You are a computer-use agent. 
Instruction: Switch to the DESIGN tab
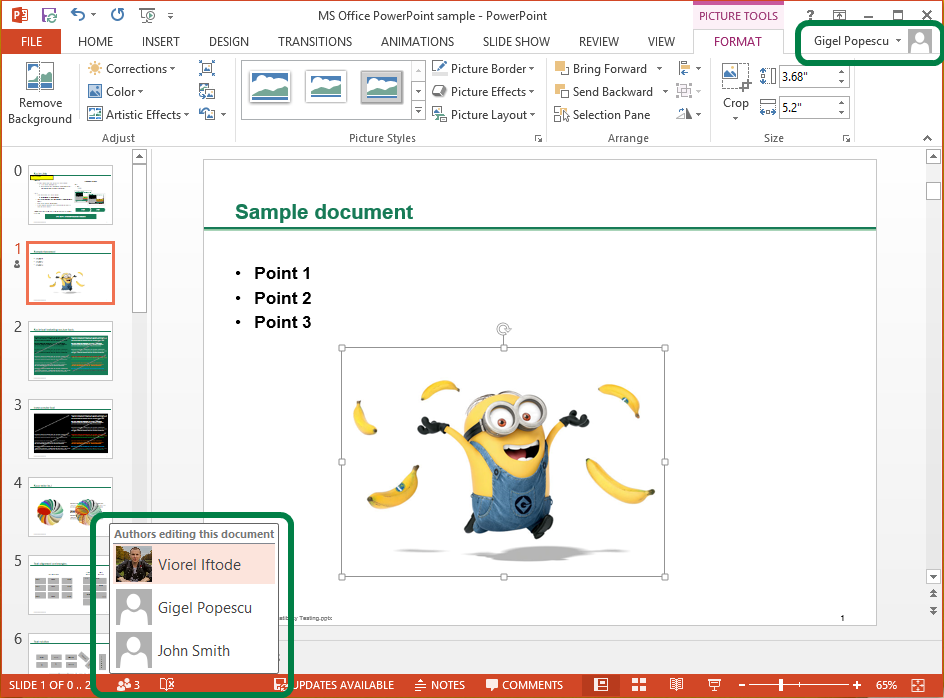(229, 42)
